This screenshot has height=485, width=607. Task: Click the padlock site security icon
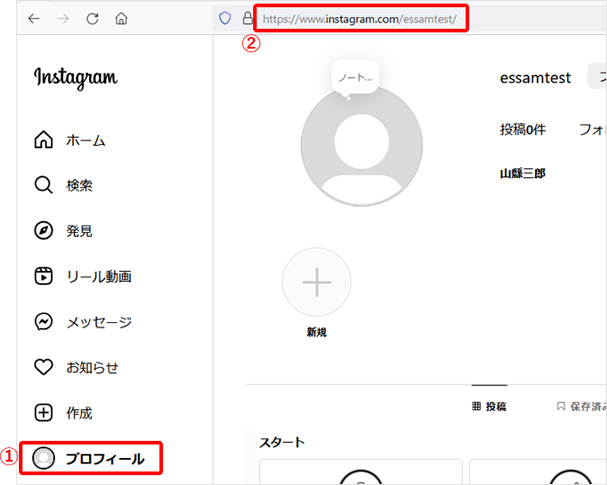(x=247, y=18)
